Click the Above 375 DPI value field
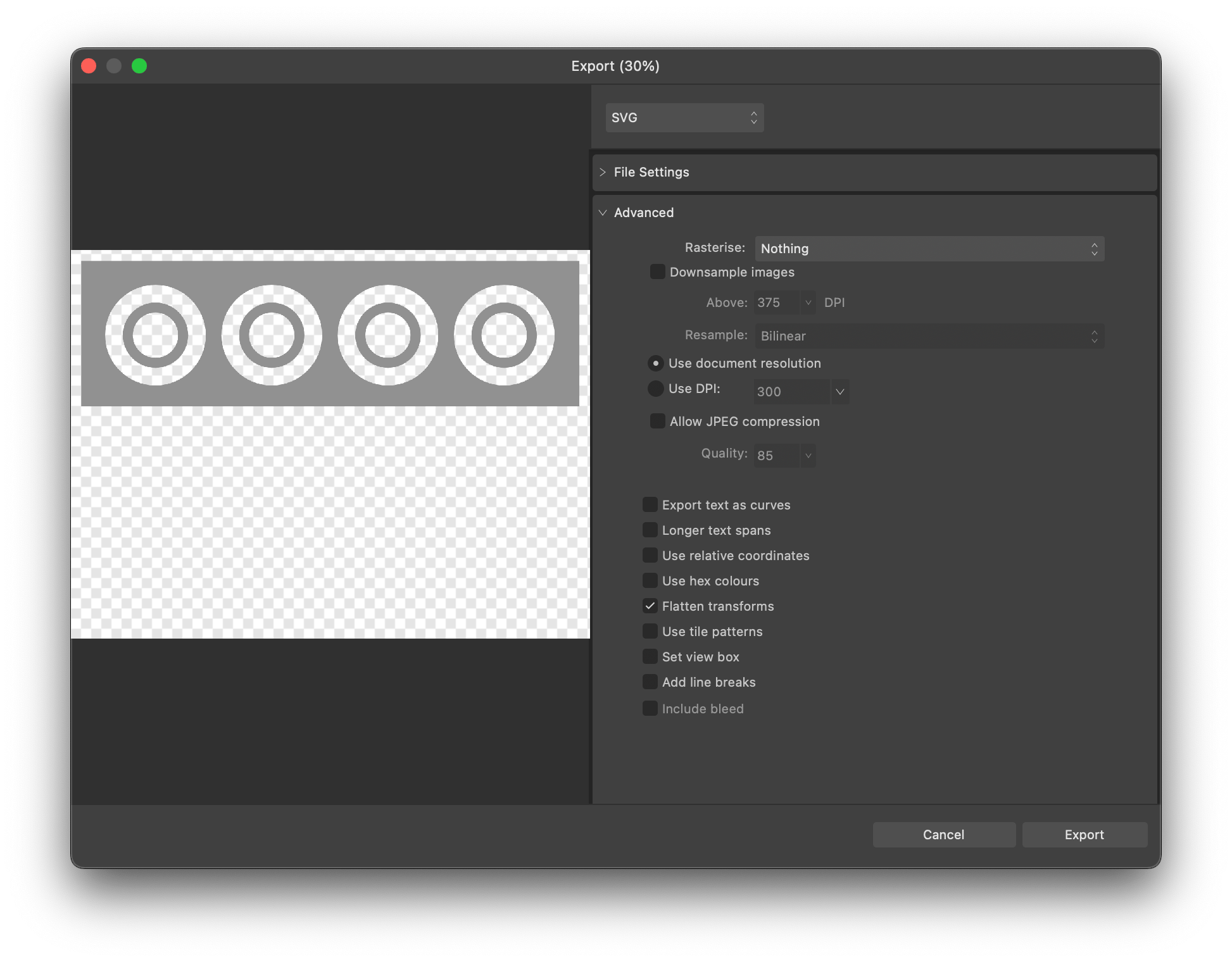Image resolution: width=1232 pixels, height=962 pixels. coord(777,303)
